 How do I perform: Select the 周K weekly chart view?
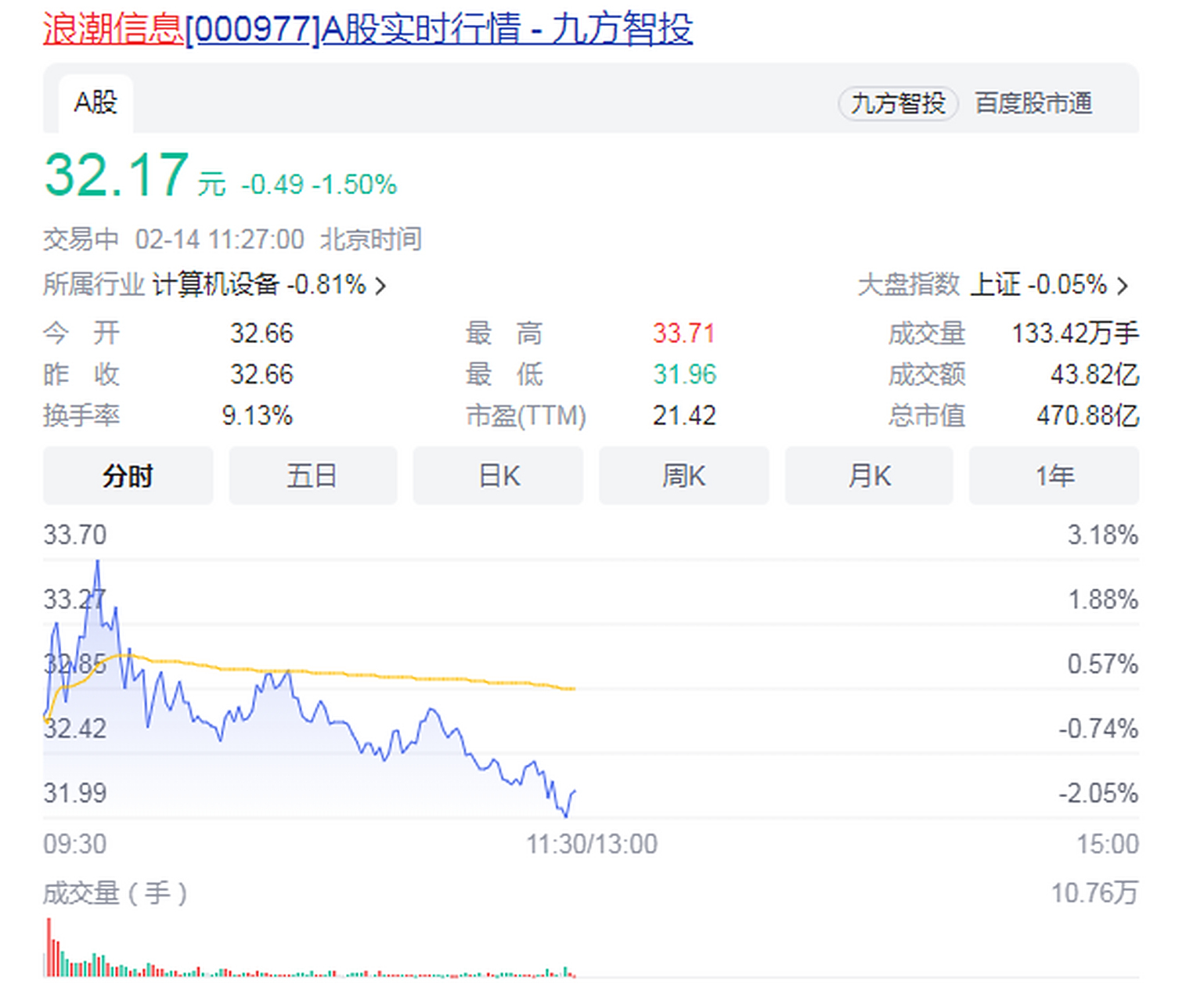point(683,475)
